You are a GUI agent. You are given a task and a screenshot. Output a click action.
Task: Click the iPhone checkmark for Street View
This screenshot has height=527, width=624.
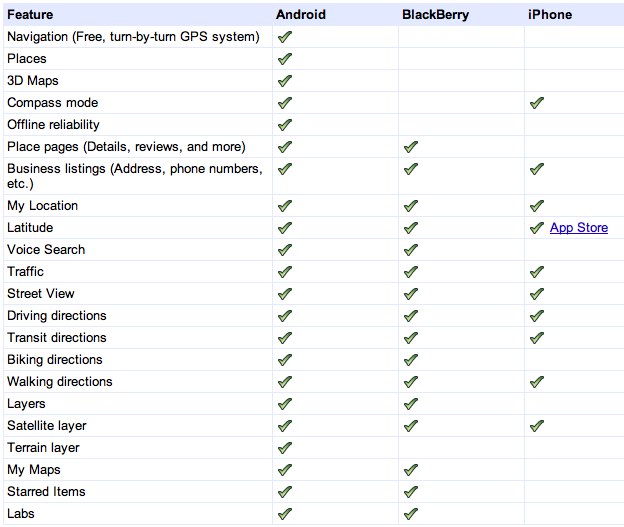pyautogui.click(x=537, y=294)
